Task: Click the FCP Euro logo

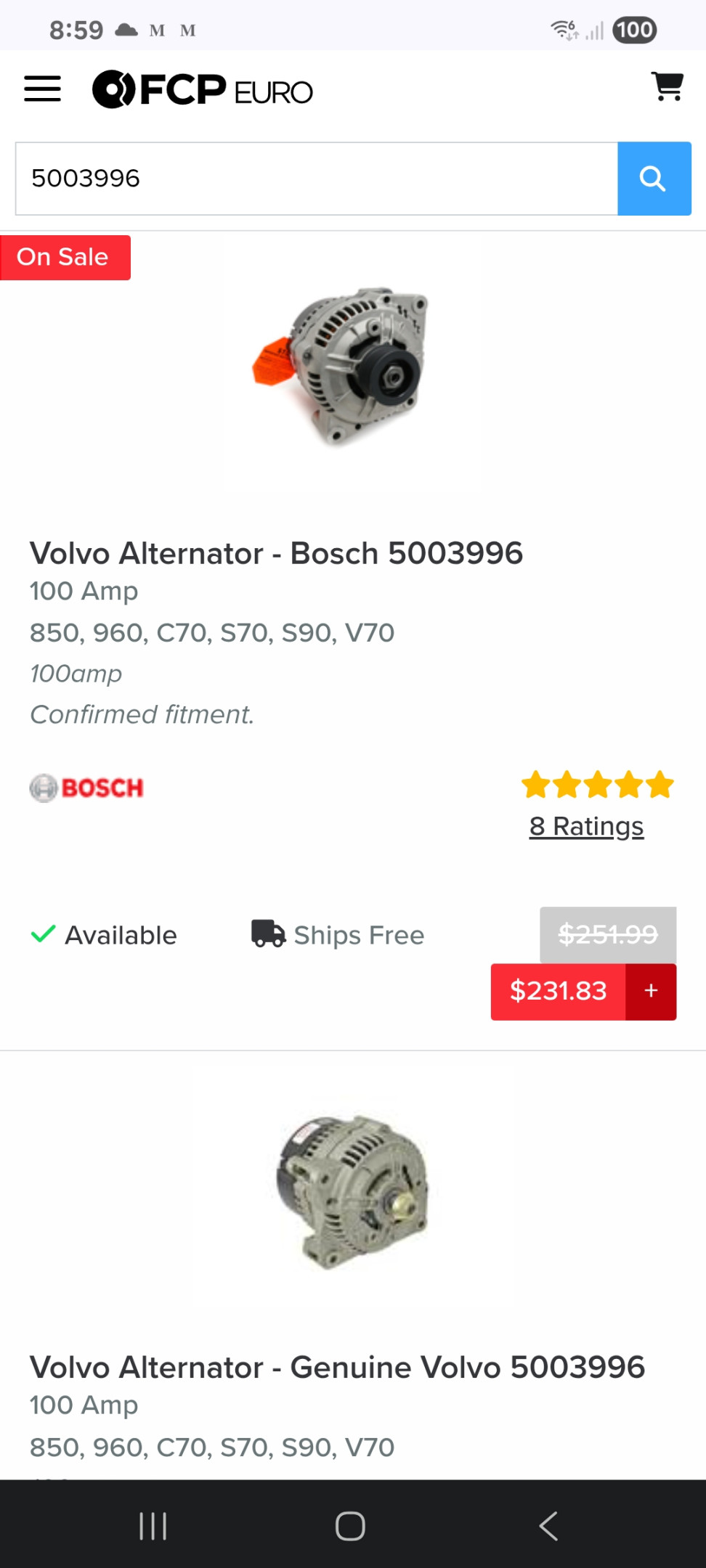Action: [x=202, y=89]
